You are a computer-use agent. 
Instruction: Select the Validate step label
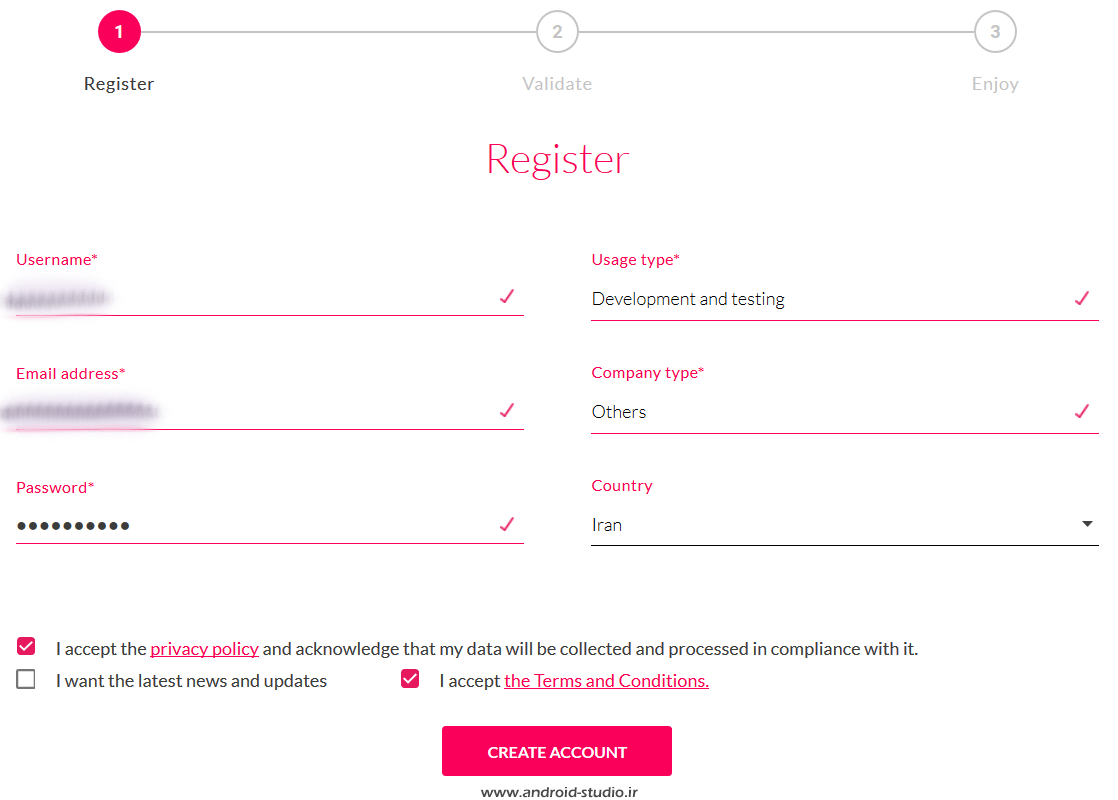(x=557, y=84)
